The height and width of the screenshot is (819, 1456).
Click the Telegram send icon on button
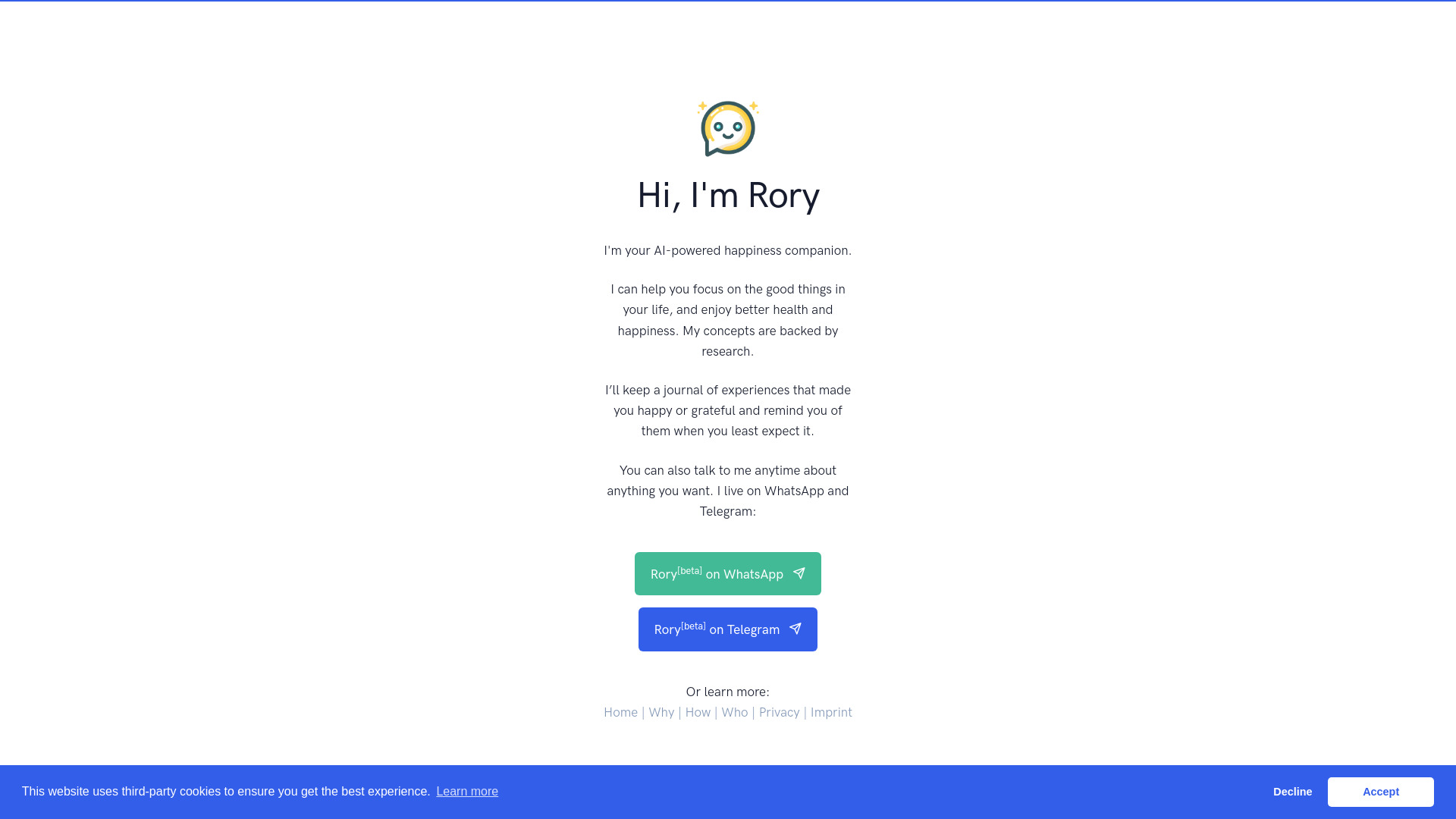[x=795, y=629]
